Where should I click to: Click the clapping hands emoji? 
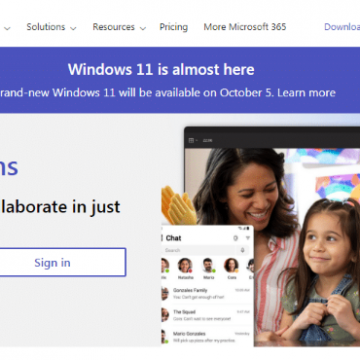[x=179, y=206]
